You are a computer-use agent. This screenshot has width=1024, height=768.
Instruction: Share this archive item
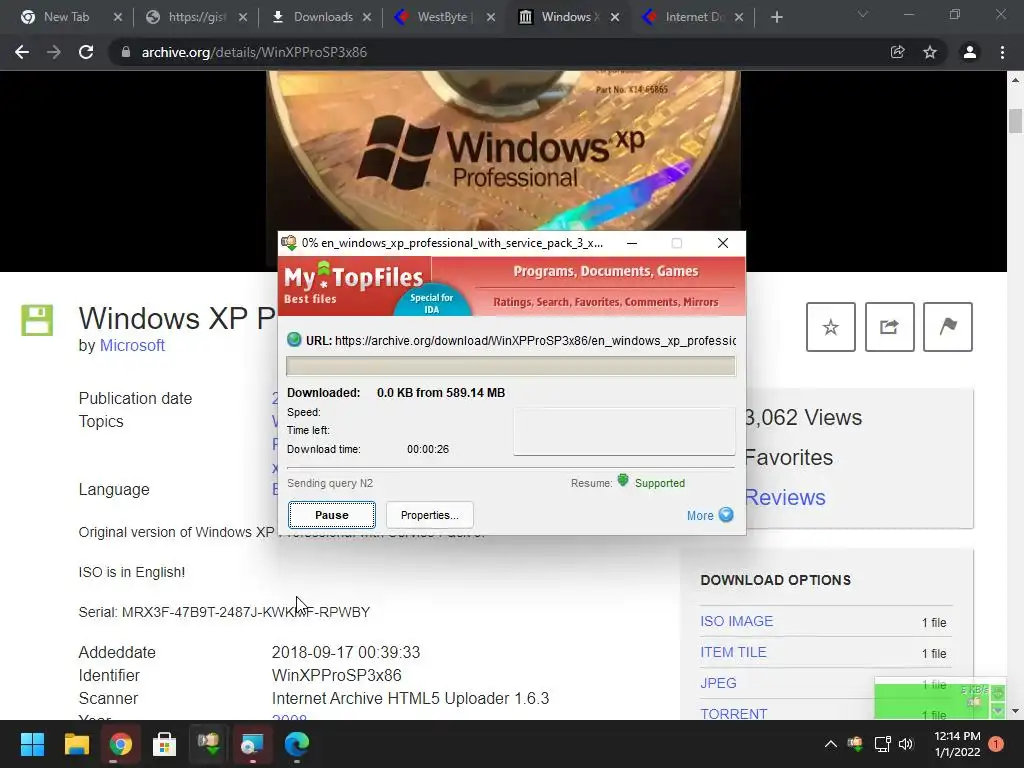click(x=889, y=327)
